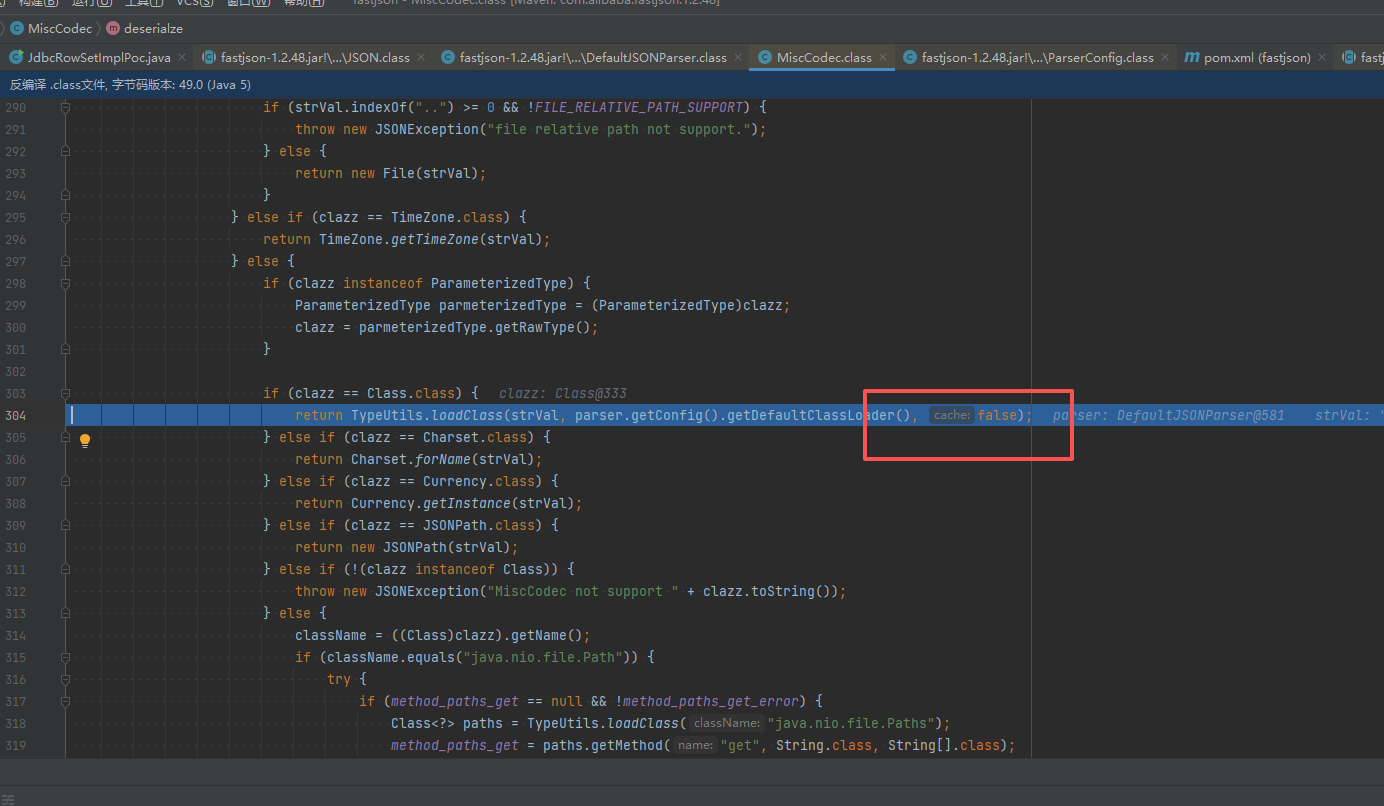Fold the else-if block at line 295
Viewport: 1384px width, 806px height.
click(65, 217)
